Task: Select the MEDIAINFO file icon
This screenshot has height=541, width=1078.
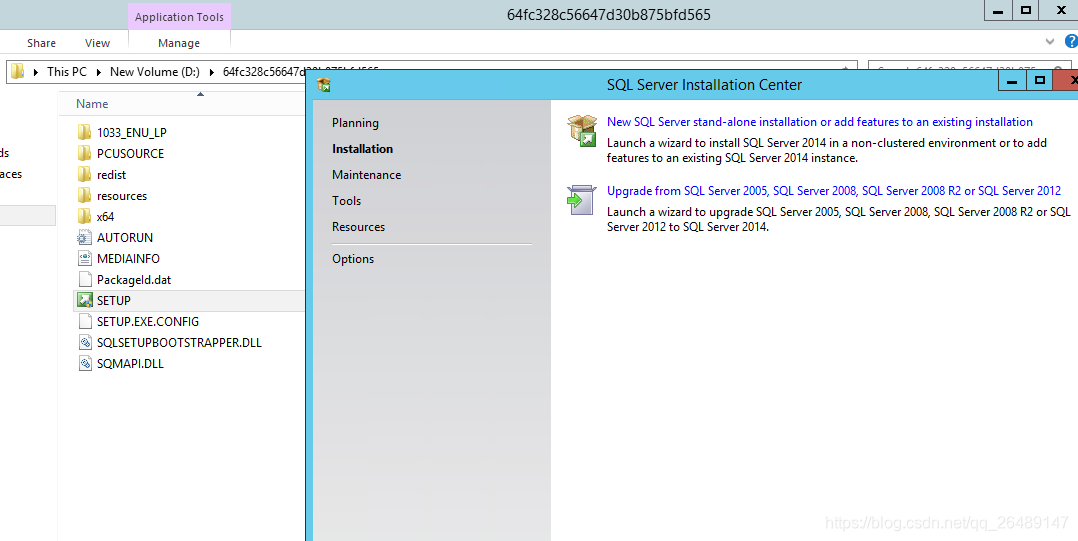Action: click(85, 258)
